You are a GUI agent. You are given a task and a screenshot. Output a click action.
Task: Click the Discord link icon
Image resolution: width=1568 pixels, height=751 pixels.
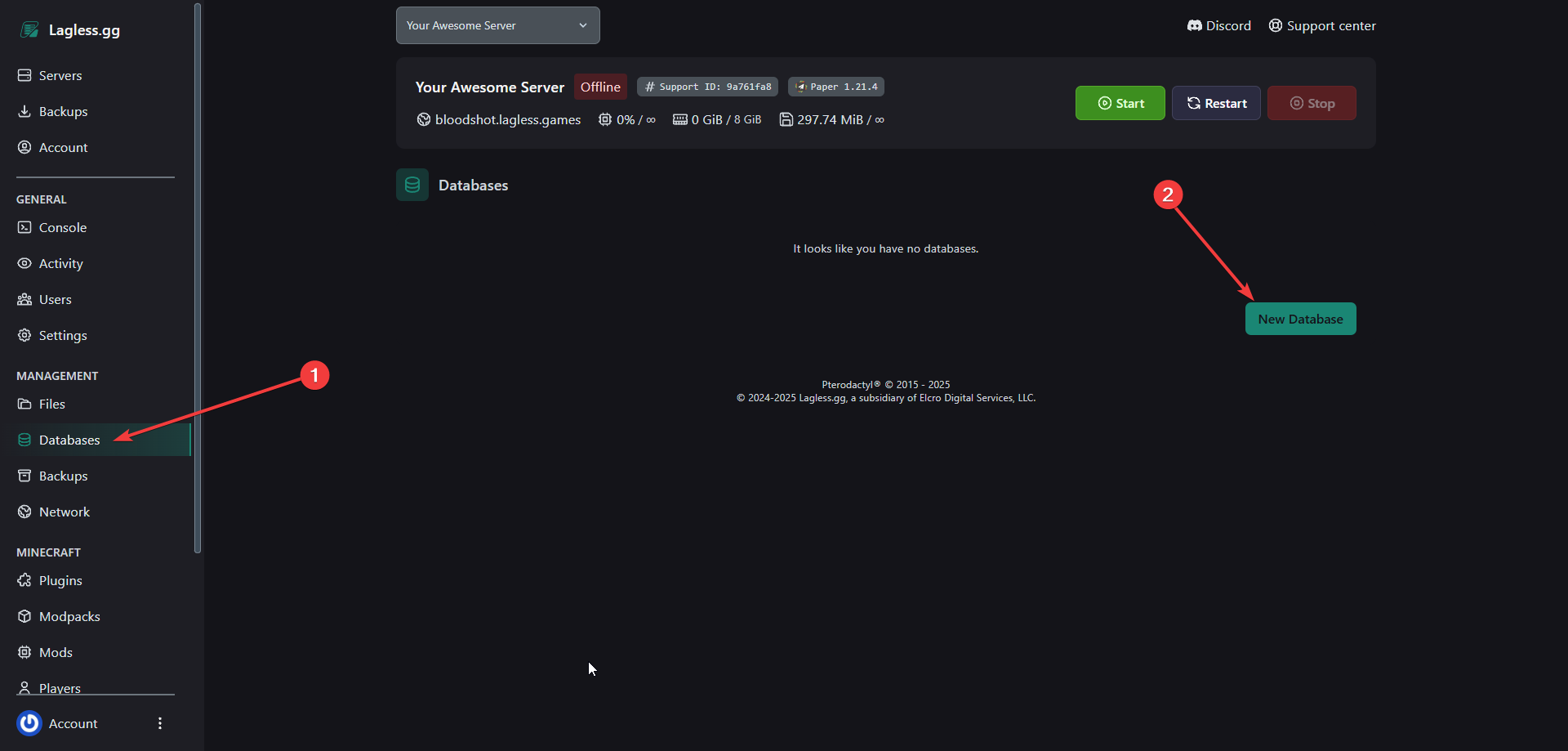pyautogui.click(x=1194, y=25)
